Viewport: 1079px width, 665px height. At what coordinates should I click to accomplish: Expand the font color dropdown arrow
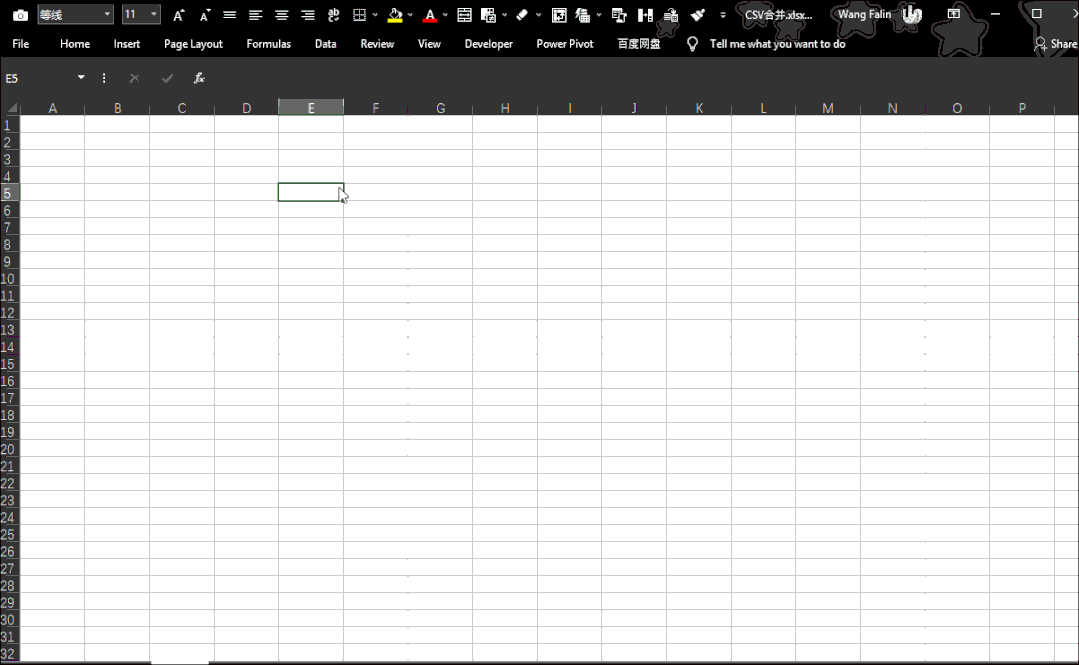pos(445,14)
